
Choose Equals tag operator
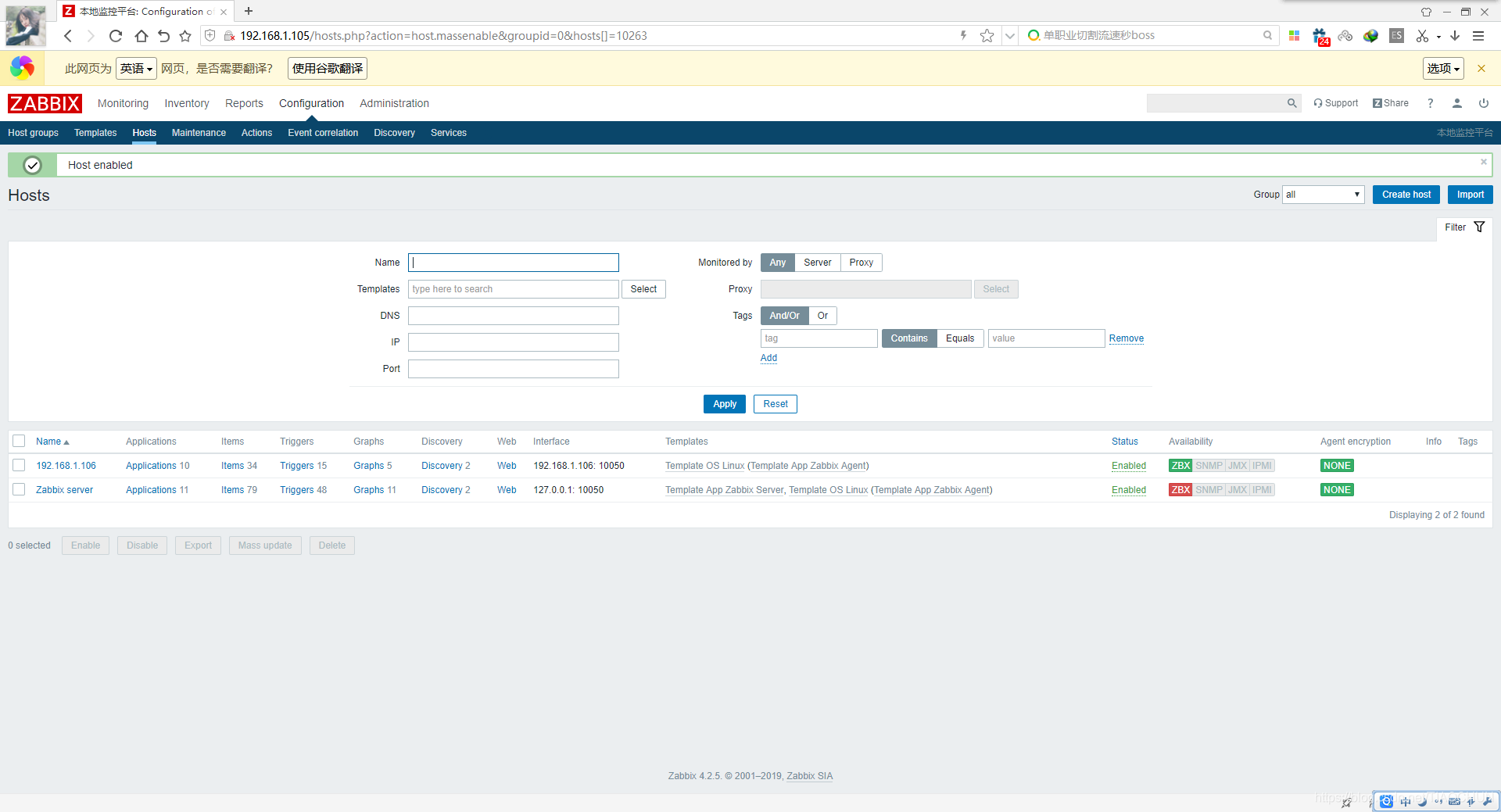click(x=960, y=338)
